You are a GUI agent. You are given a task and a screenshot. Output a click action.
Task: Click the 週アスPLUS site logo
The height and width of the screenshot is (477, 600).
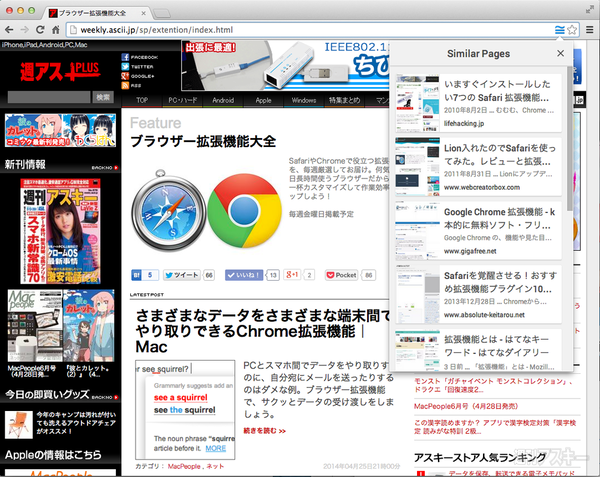tap(60, 72)
